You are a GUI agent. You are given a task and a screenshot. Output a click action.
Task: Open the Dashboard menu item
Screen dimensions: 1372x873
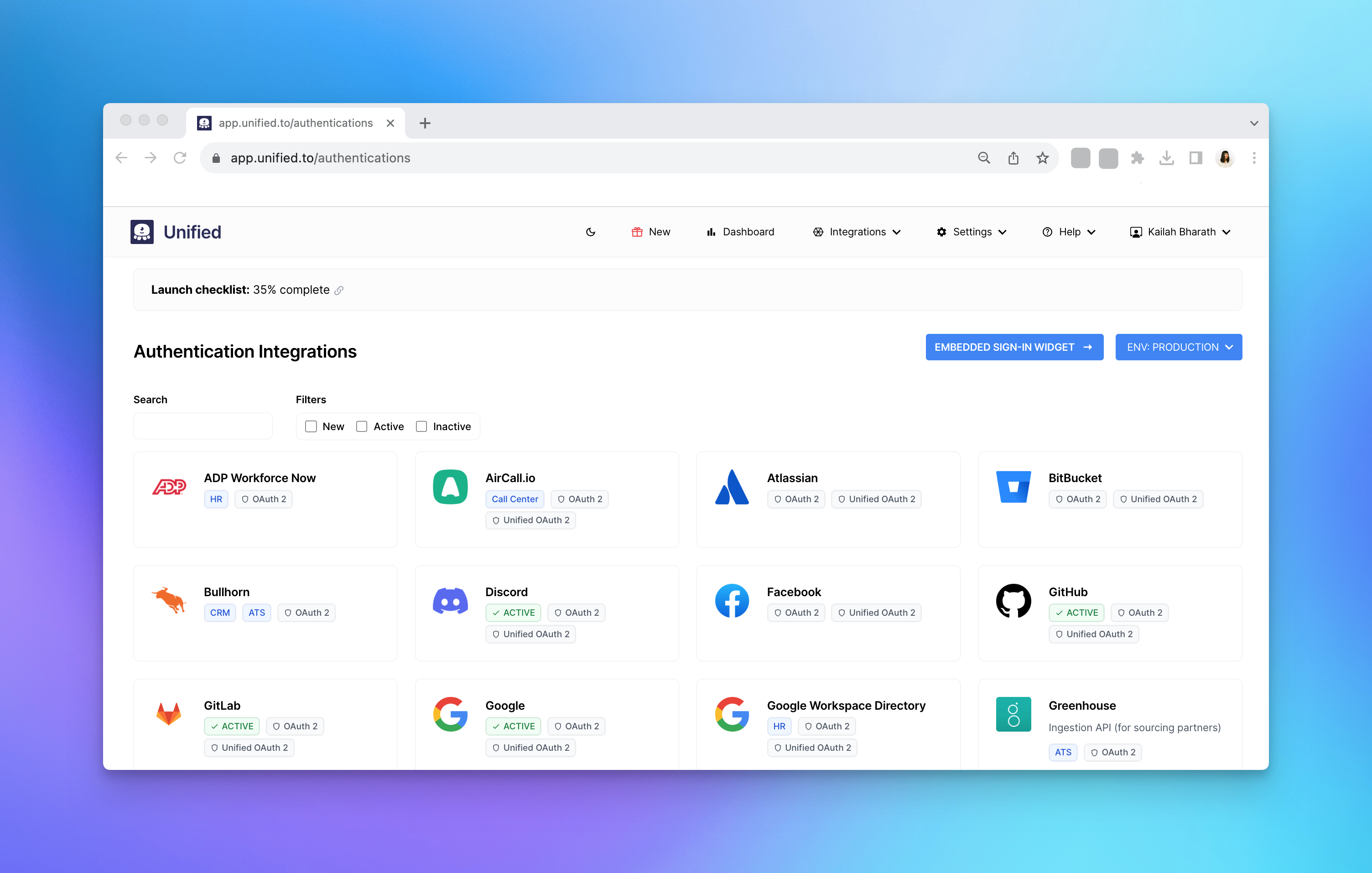[740, 232]
